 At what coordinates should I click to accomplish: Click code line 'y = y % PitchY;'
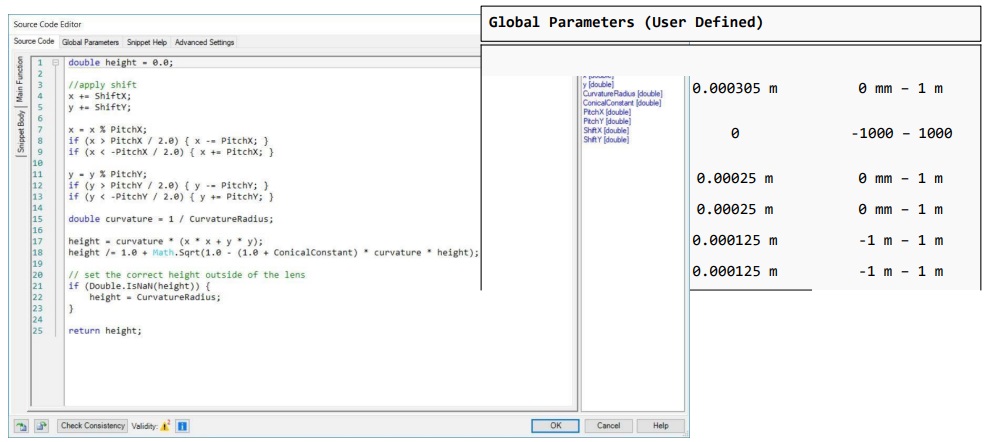[x=107, y=174]
